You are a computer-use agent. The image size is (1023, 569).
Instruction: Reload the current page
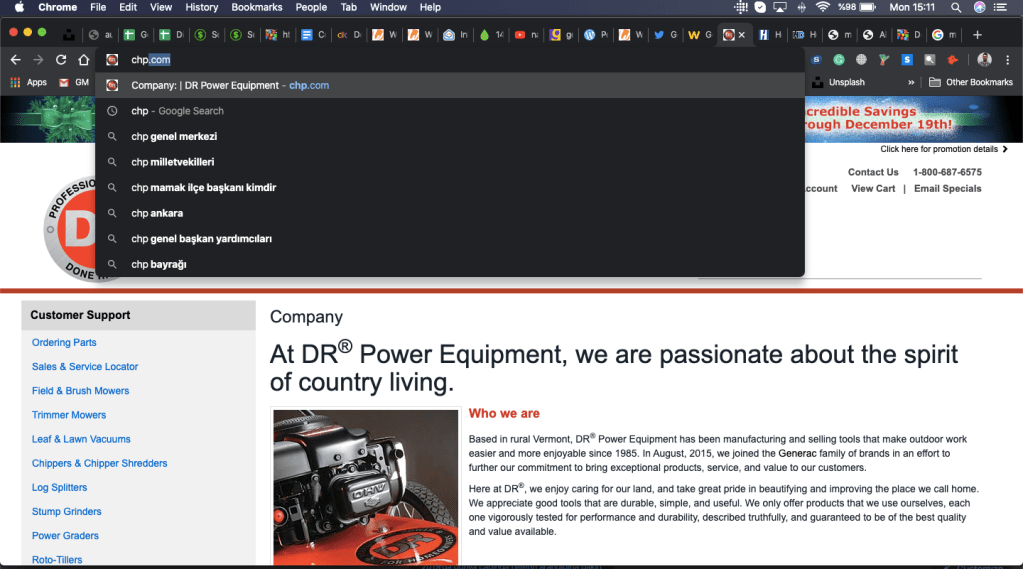61,60
